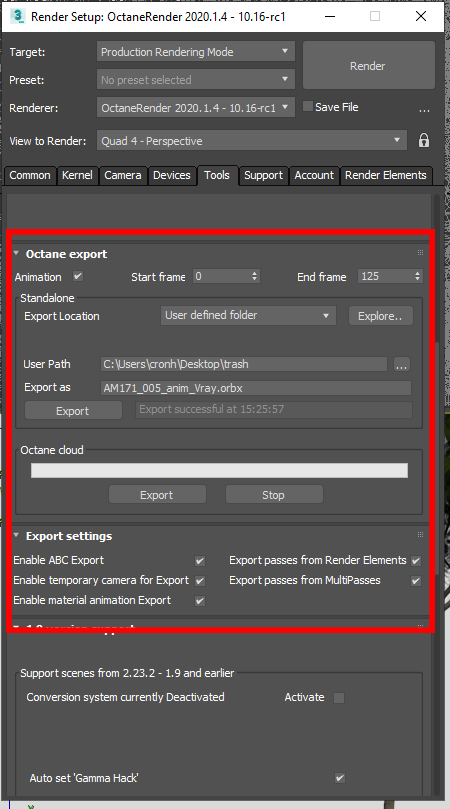Collapse the Octane export rollout
This screenshot has height=809, width=450.
tap(16, 254)
